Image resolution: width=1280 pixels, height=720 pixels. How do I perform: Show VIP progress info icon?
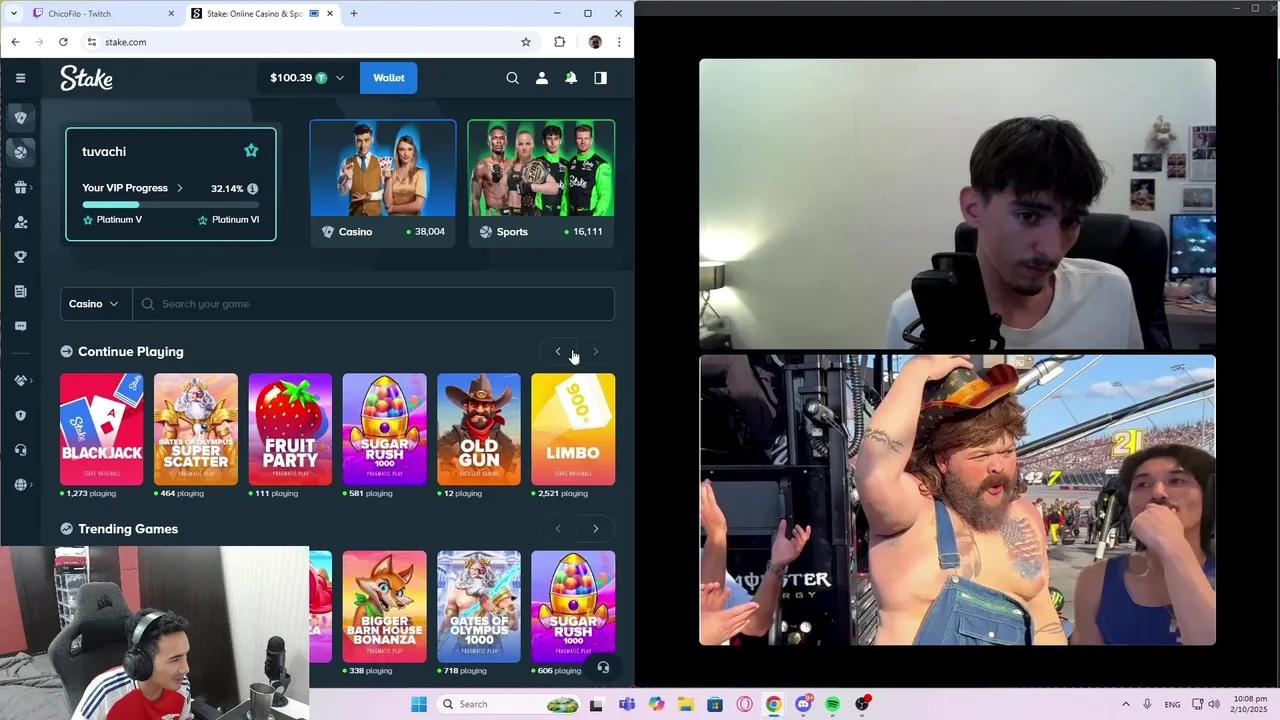tap(253, 188)
